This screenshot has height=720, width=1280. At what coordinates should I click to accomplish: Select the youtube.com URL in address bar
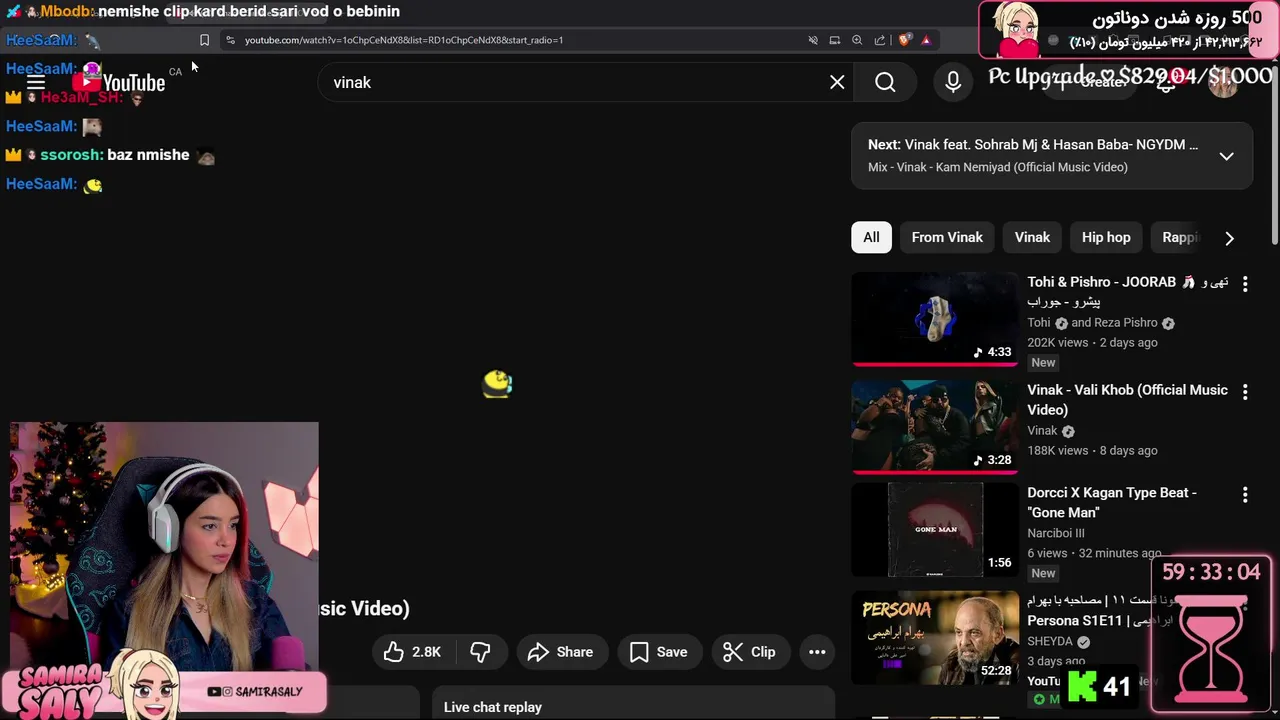point(404,40)
